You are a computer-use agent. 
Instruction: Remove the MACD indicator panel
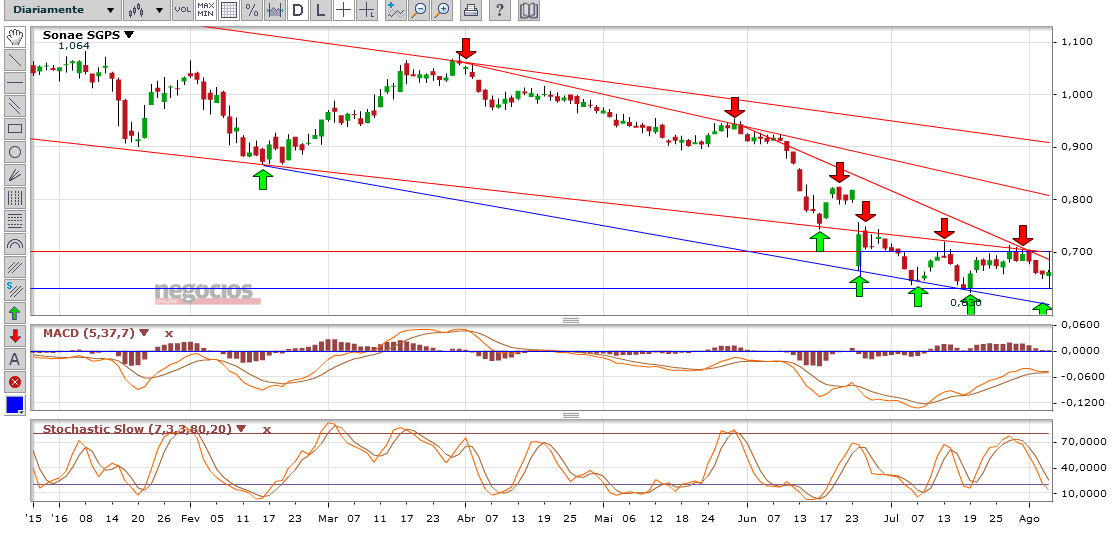tap(169, 332)
